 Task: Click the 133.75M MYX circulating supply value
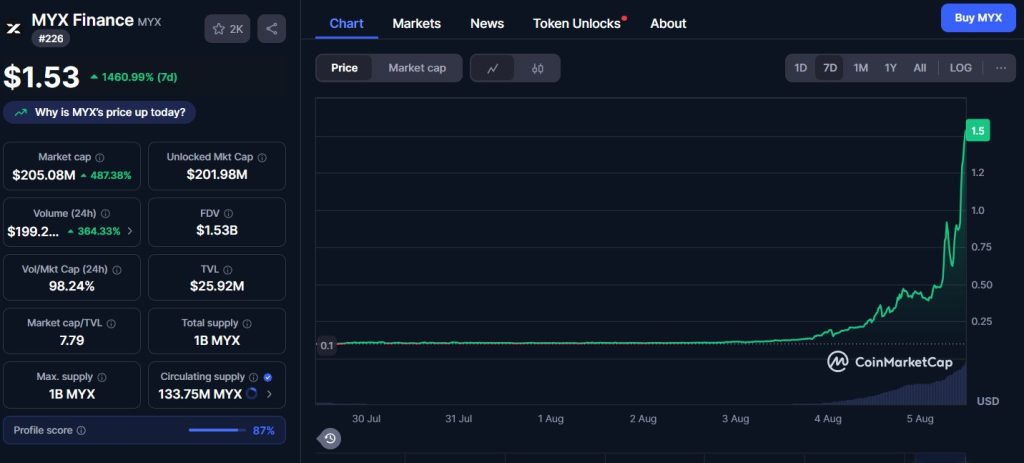pyautogui.click(x=200, y=394)
